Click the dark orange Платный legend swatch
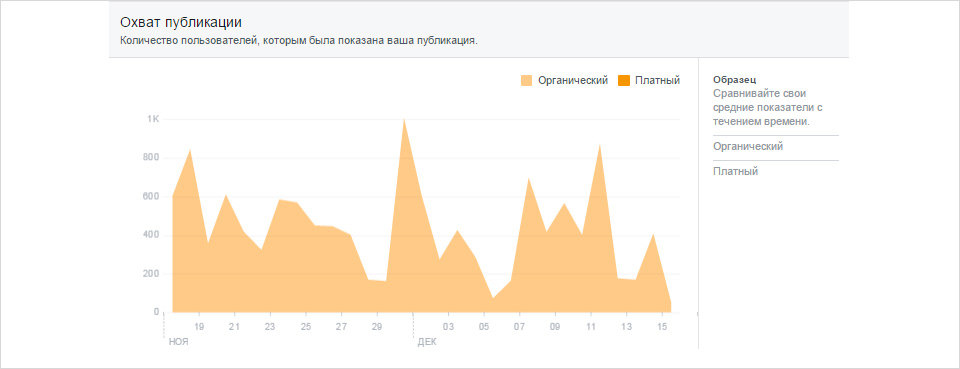 coord(624,80)
